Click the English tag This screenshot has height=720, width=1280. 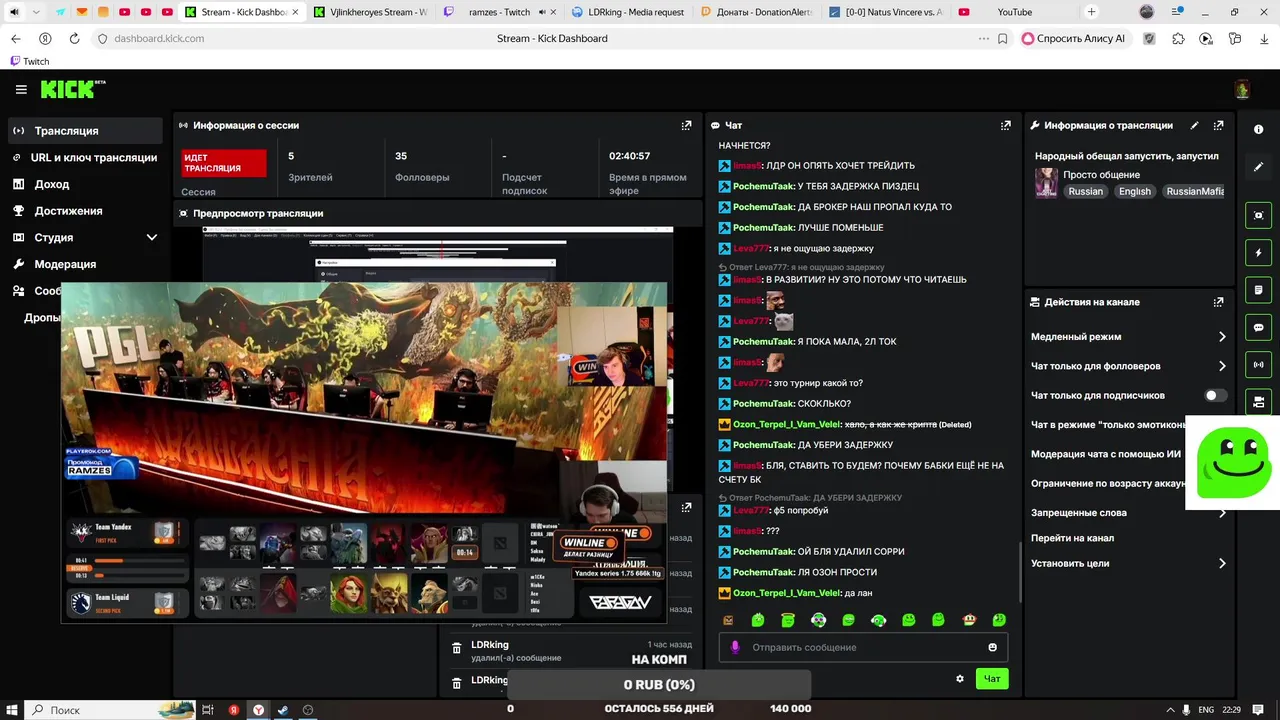[x=1134, y=191]
